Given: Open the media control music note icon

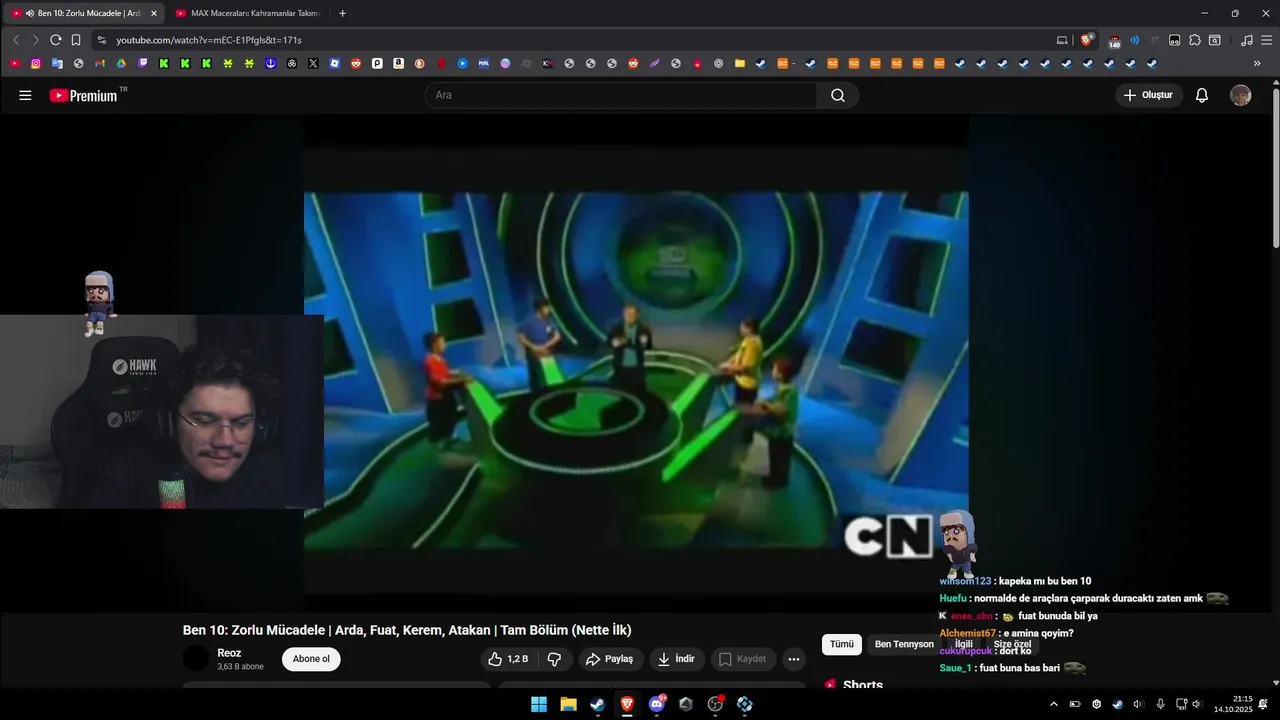Looking at the screenshot, I should pos(1246,40).
